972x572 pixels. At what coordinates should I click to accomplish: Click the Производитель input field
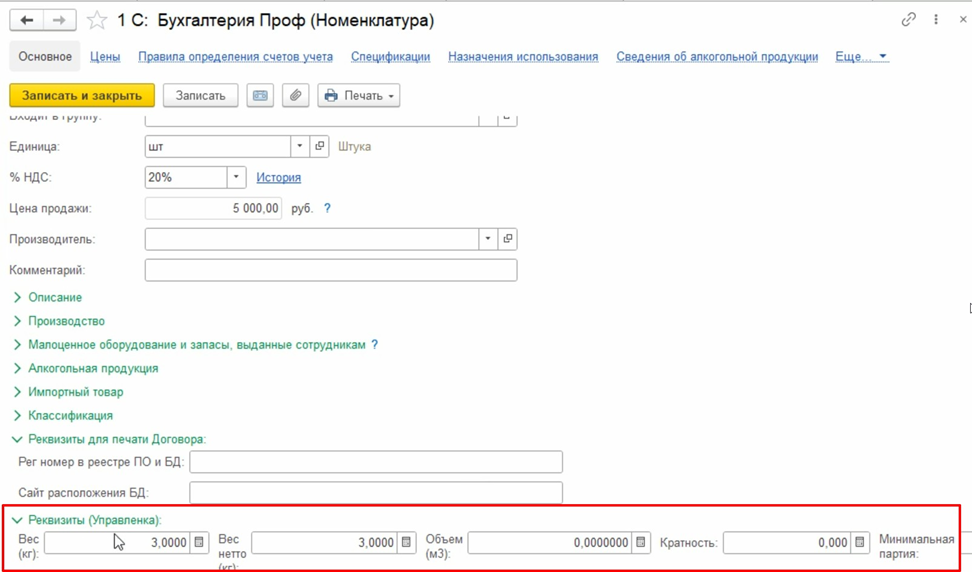[312, 239]
